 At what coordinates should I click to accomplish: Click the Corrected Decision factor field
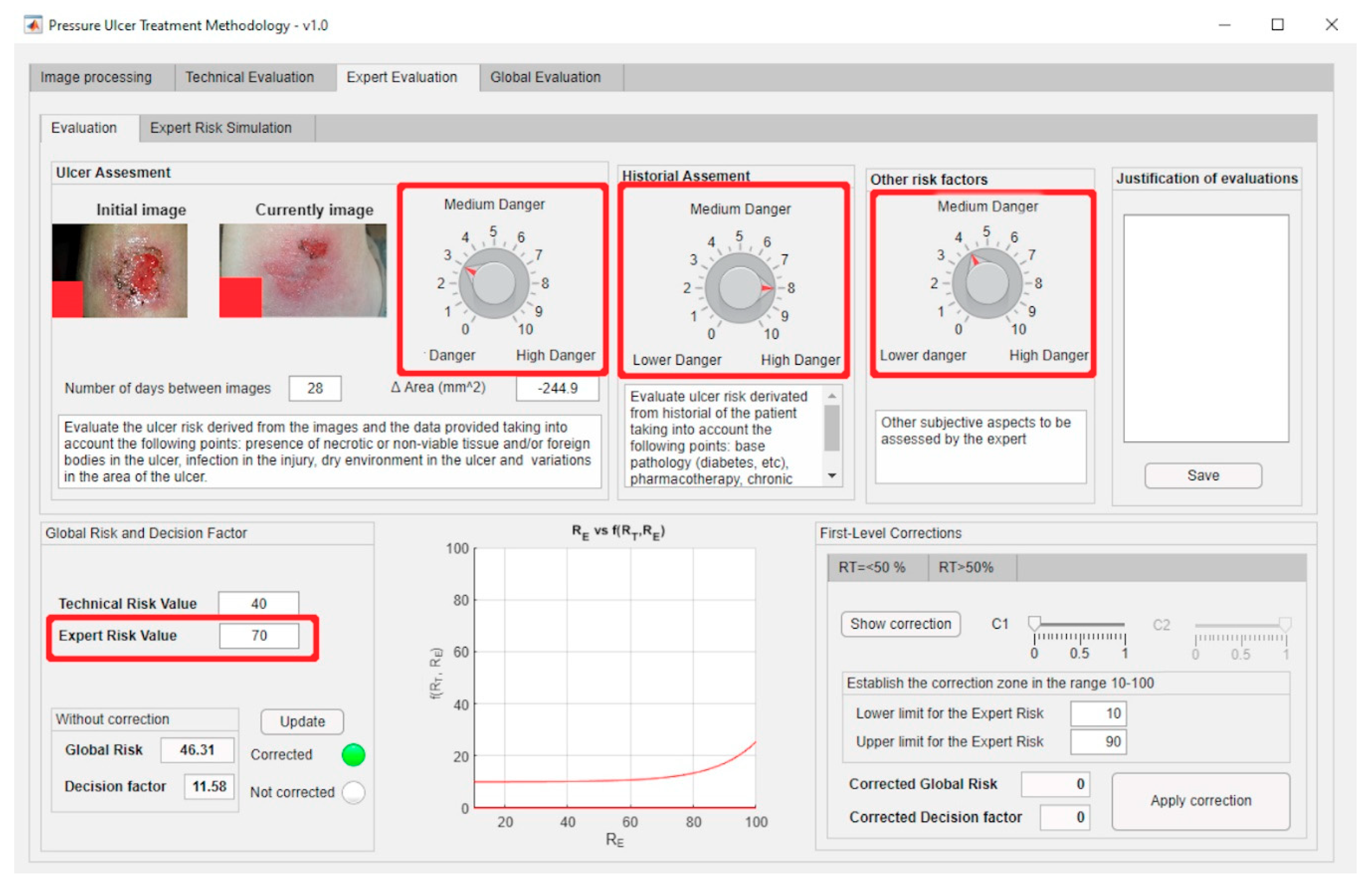click(x=1064, y=817)
